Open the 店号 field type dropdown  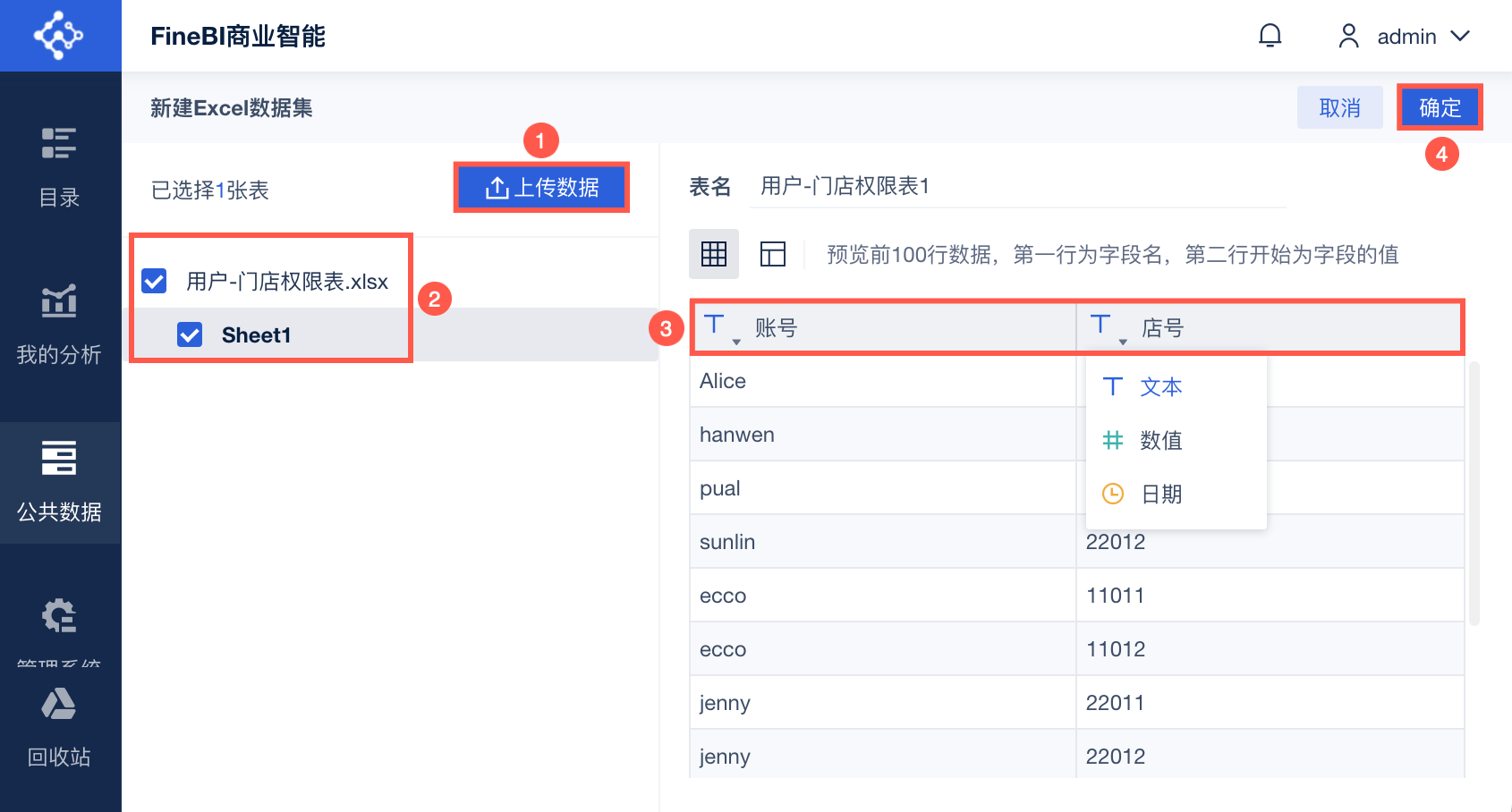pos(1108,328)
